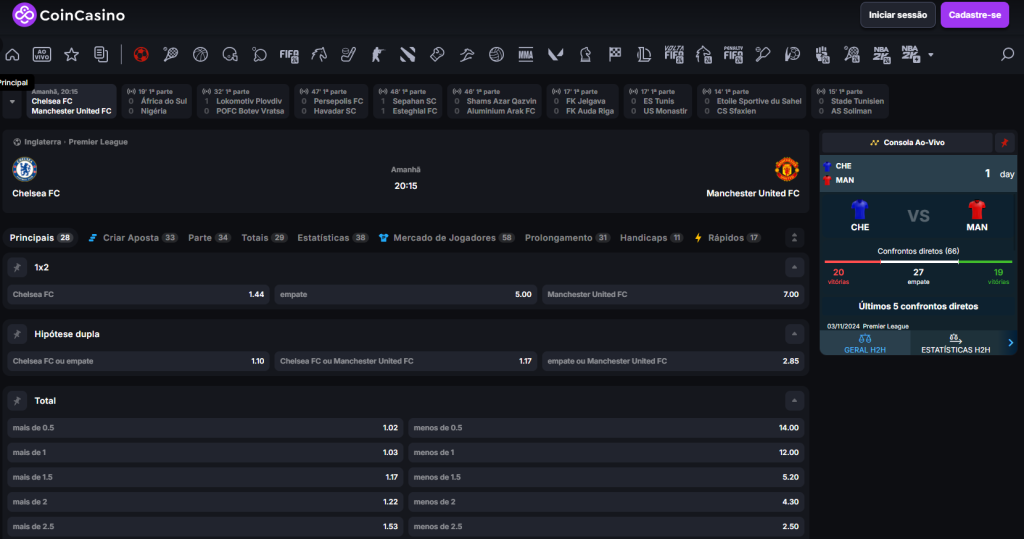
Task: Select the Counter-Strike soldier icon
Action: [x=377, y=55]
